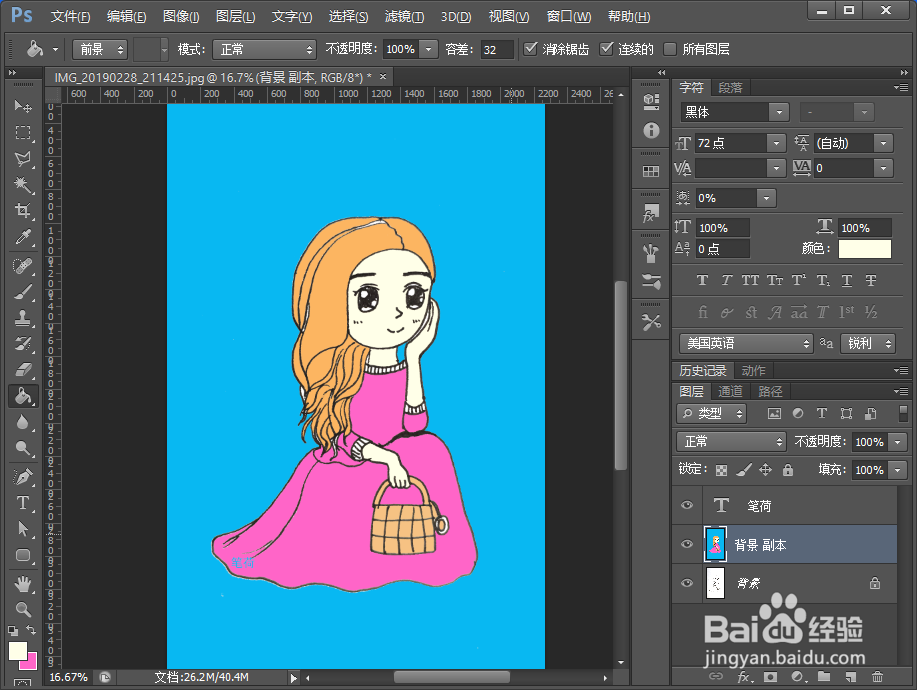Open the blend mode dropdown in options bar
917x690 pixels.
pyautogui.click(x=264, y=49)
